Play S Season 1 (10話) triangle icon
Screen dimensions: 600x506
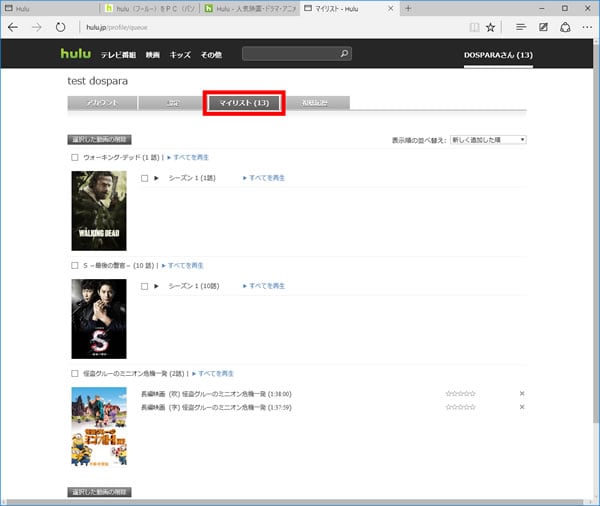tap(156, 286)
